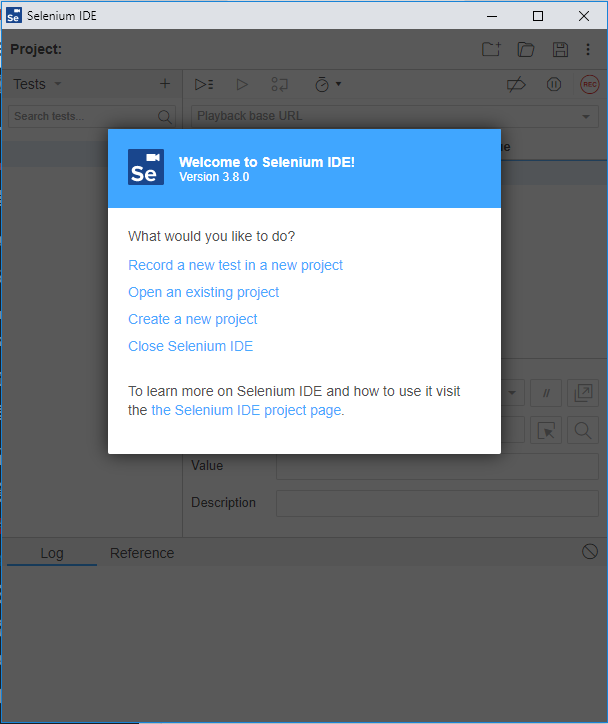Visit the Selenium IDE project page link
608x724 pixels.
coord(247,410)
